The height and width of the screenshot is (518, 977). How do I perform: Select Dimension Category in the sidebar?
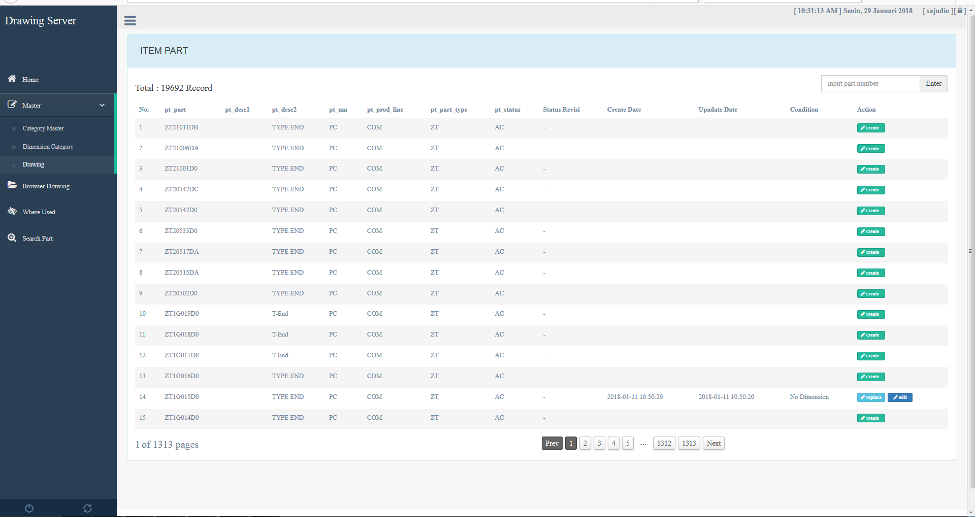(47, 146)
